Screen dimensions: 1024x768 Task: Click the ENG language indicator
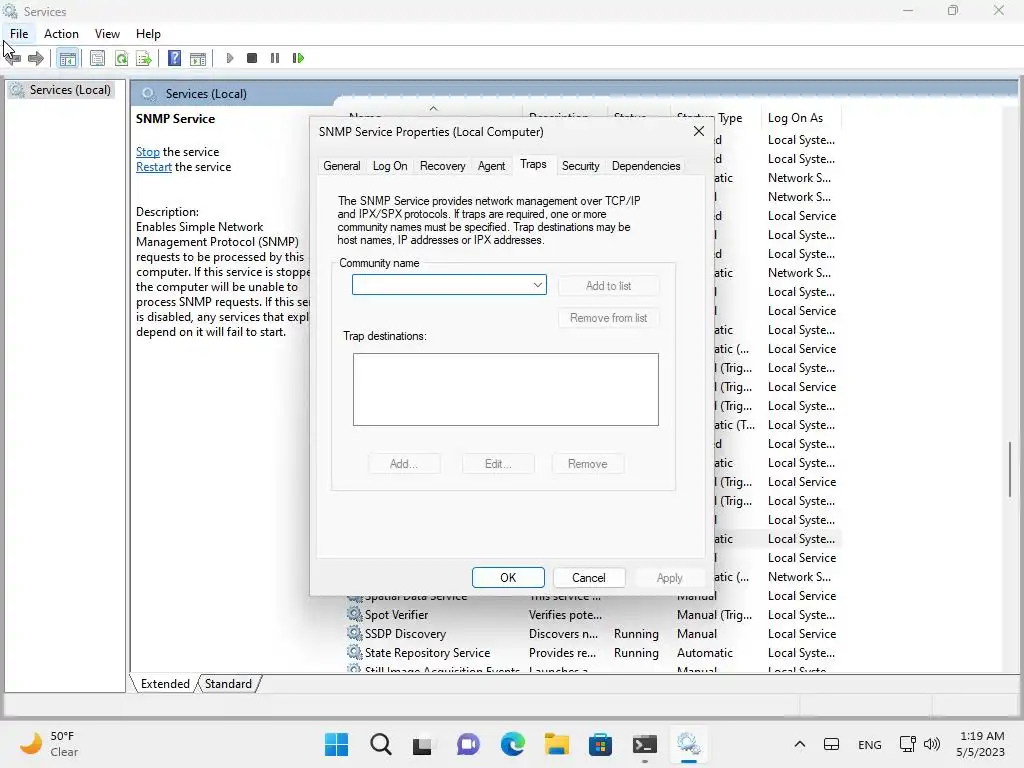[x=869, y=744]
